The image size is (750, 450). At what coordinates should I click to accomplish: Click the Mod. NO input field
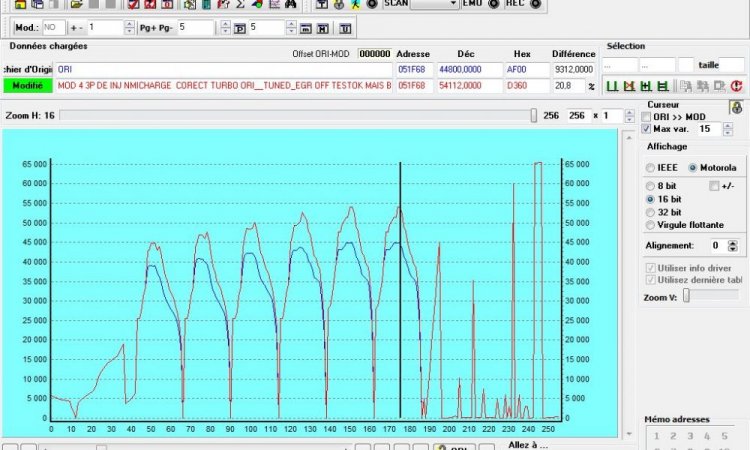tap(54, 28)
